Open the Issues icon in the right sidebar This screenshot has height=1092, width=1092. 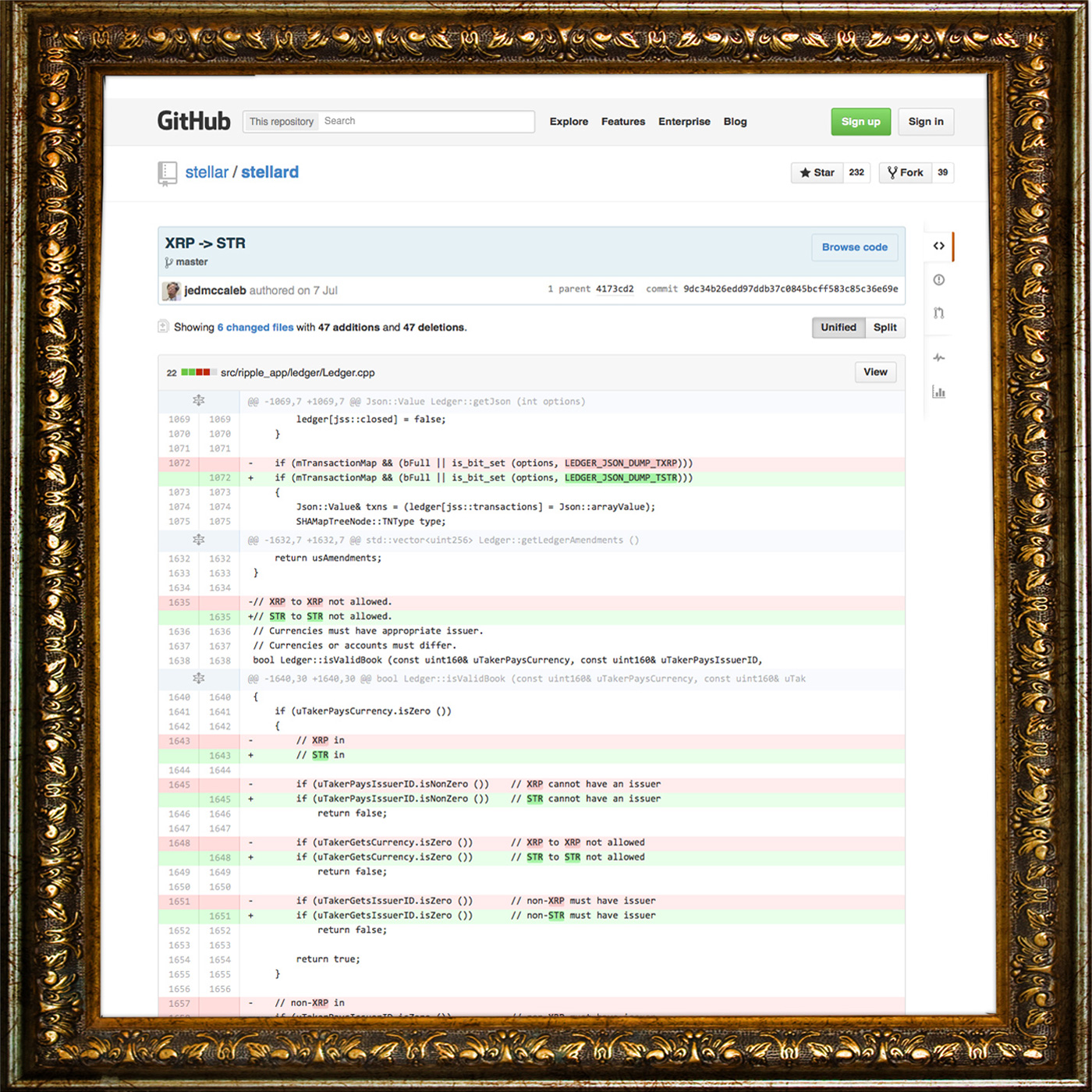click(x=939, y=279)
